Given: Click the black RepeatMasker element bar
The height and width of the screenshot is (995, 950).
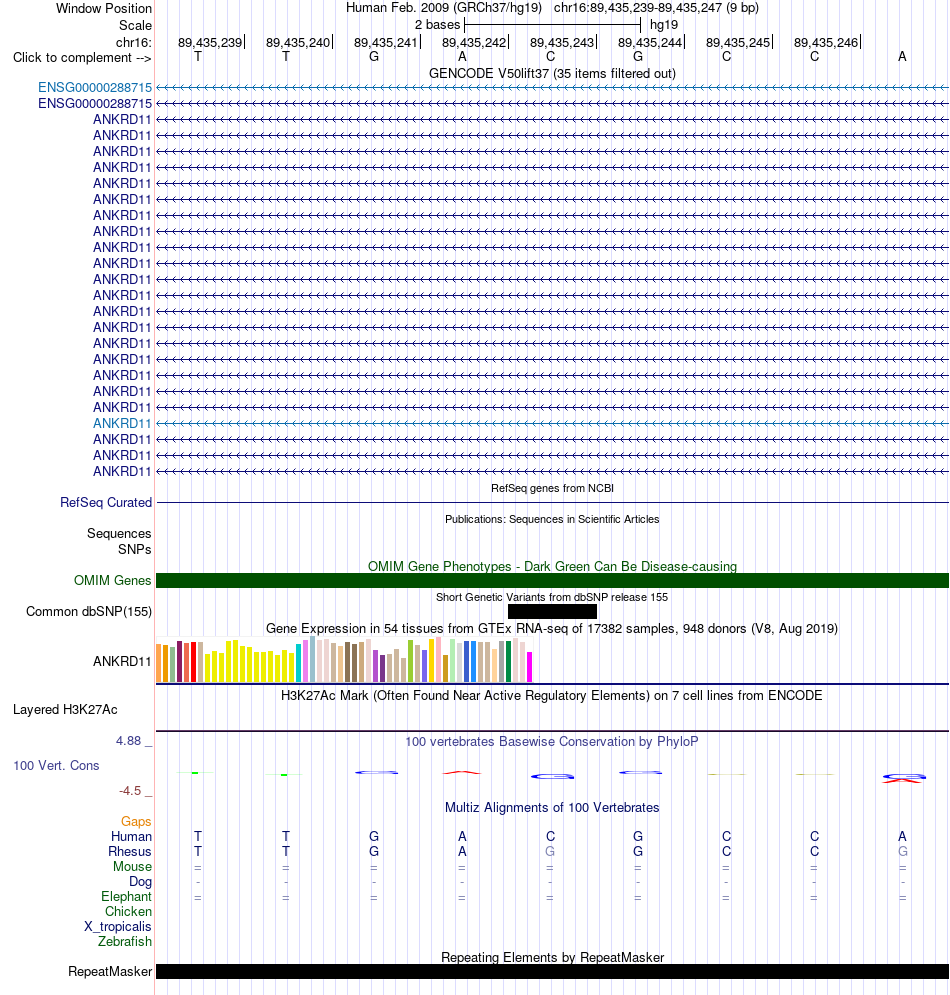Looking at the screenshot, I should [552, 972].
